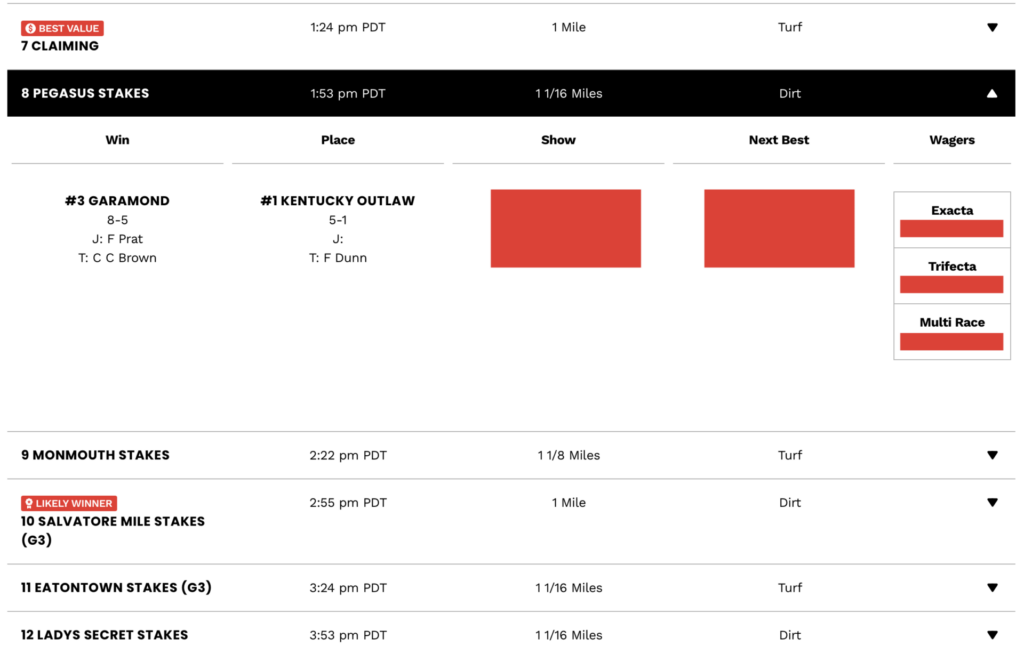Click the Best Value badge icon

30,28
